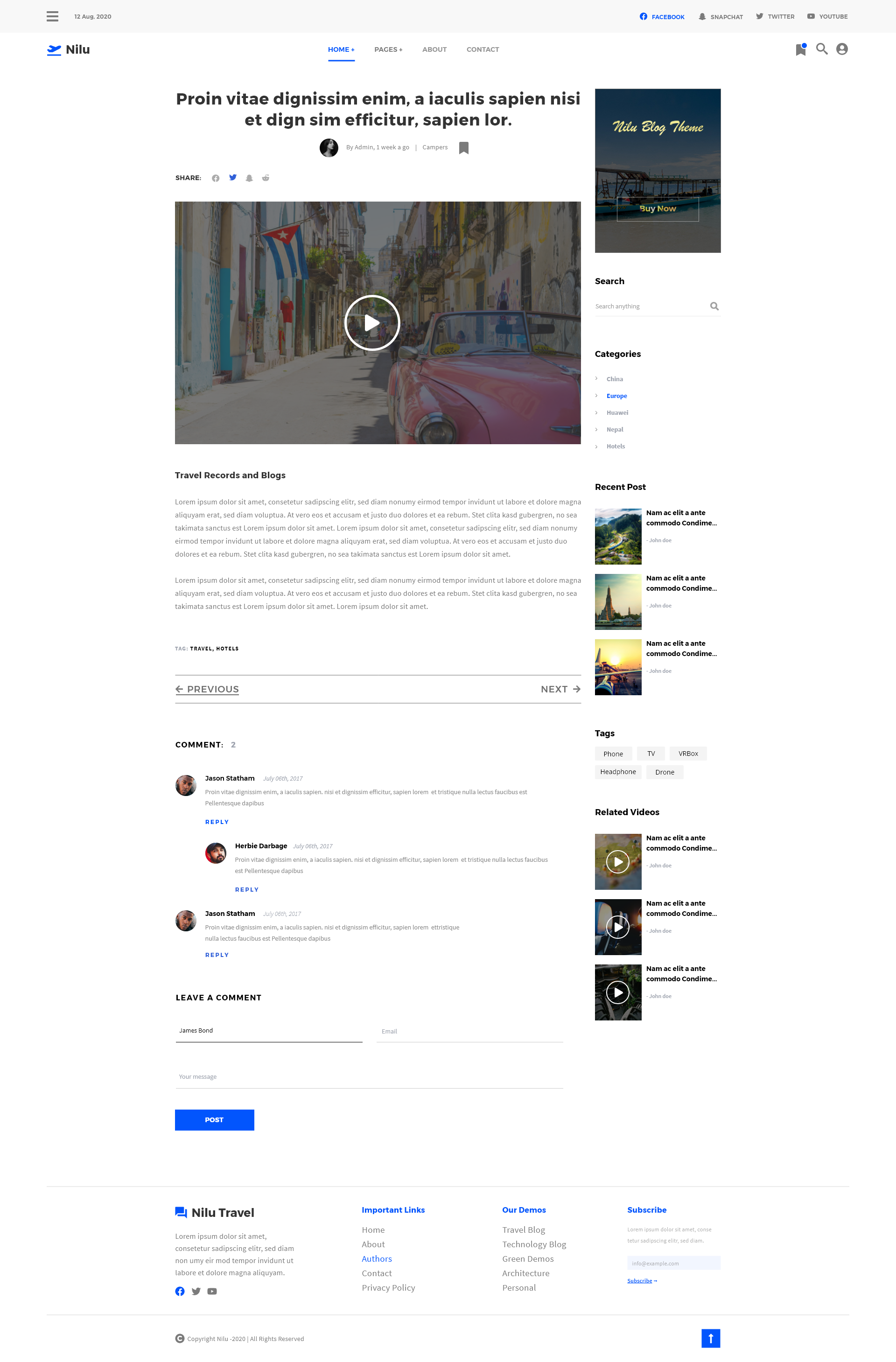This screenshot has height=1362, width=896.
Task: Click footer YouTube icon
Action: [x=212, y=1291]
